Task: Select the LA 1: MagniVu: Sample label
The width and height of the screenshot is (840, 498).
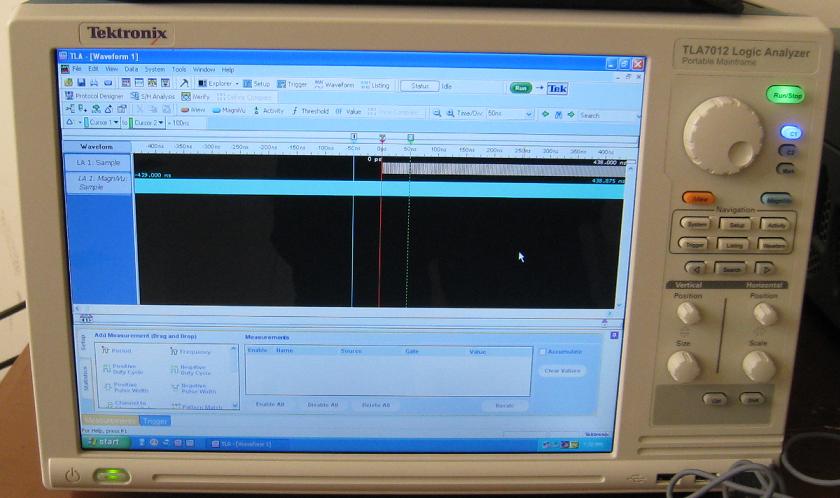Action: point(99,183)
